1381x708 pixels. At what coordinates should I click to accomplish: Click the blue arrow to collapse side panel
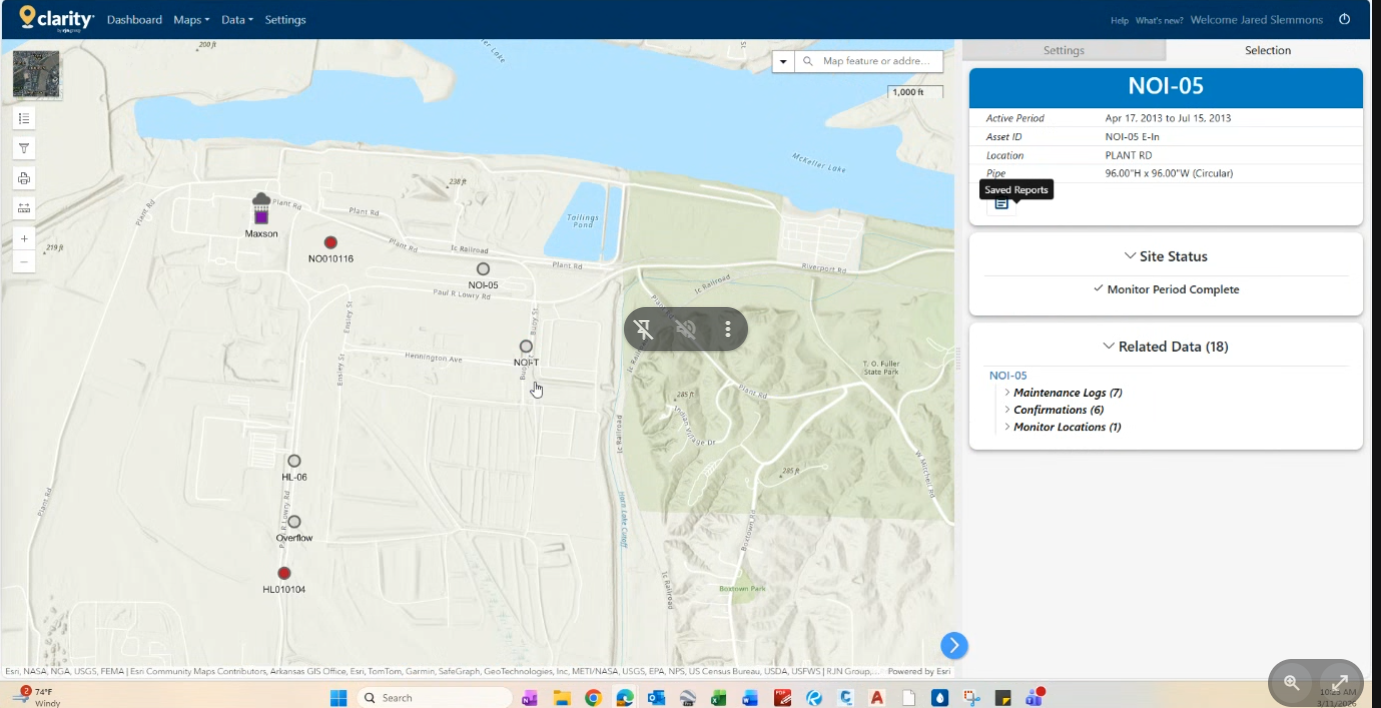point(953,645)
